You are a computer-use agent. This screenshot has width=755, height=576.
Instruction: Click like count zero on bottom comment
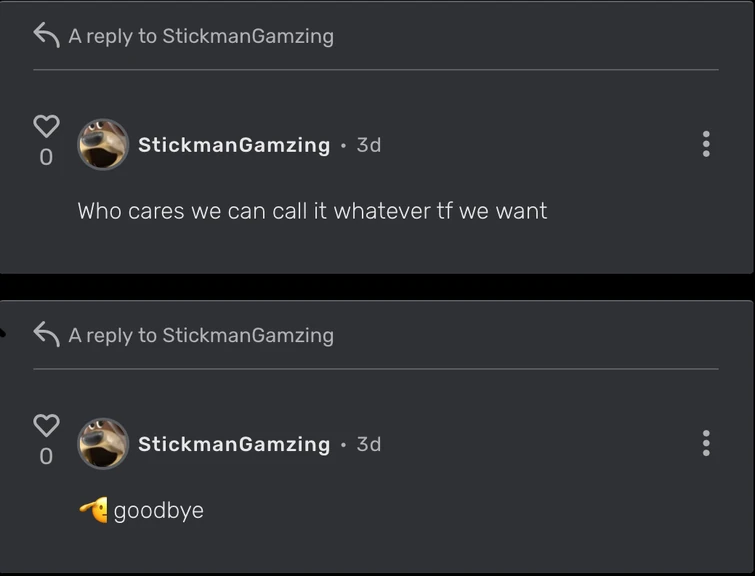(x=46, y=456)
